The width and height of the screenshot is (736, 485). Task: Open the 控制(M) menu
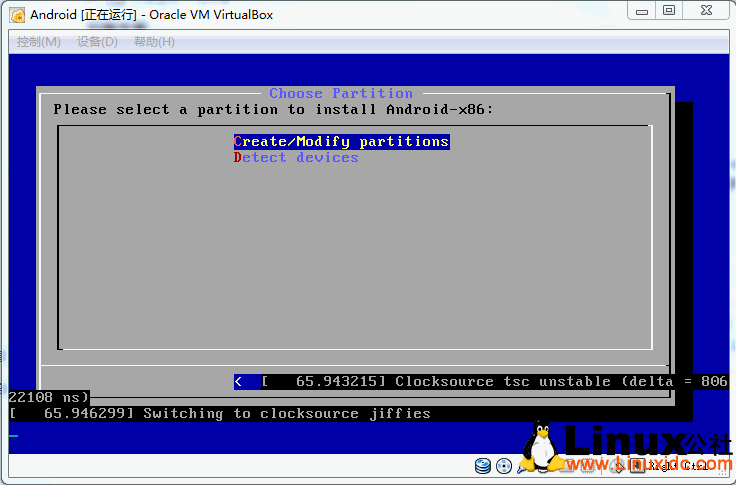[39, 42]
